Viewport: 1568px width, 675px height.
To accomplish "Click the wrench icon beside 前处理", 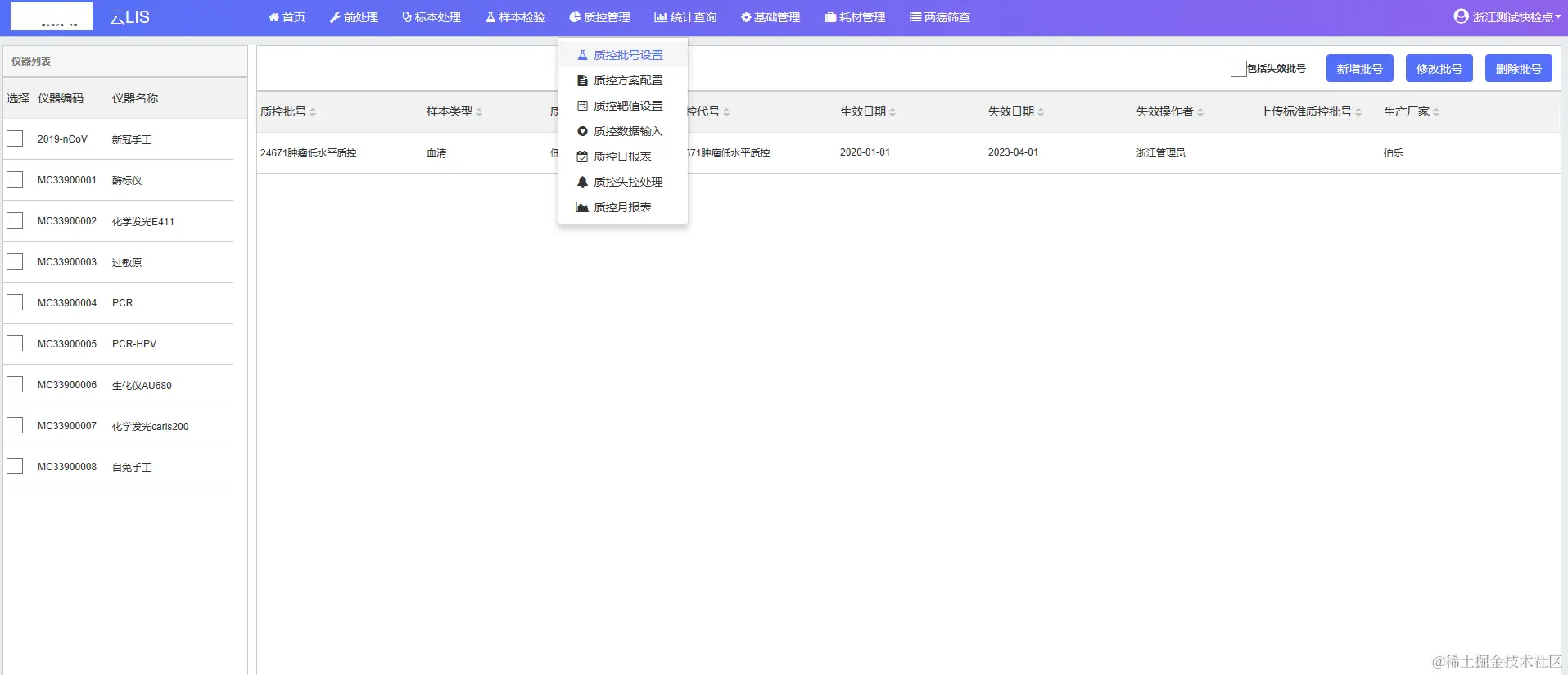I will 335,17.
